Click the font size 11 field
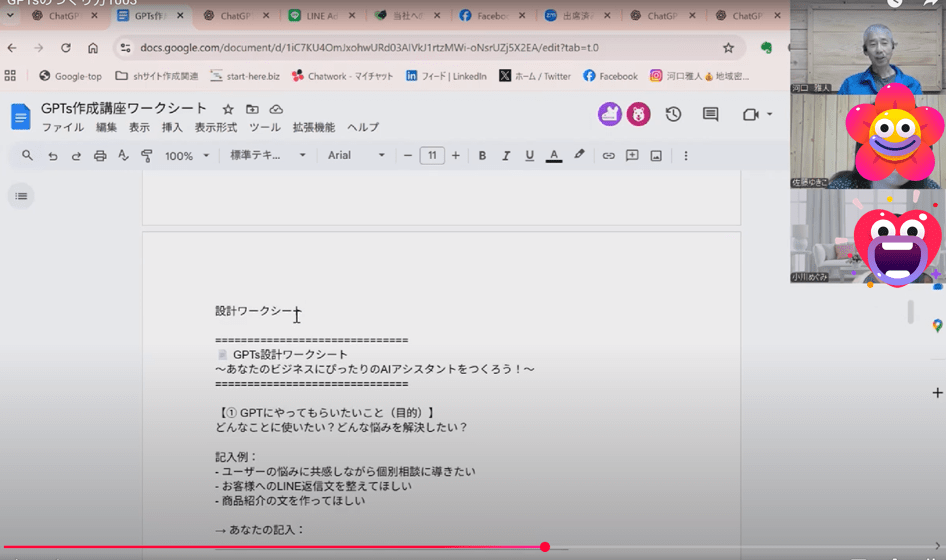Image resolution: width=946 pixels, height=560 pixels. [x=432, y=156]
